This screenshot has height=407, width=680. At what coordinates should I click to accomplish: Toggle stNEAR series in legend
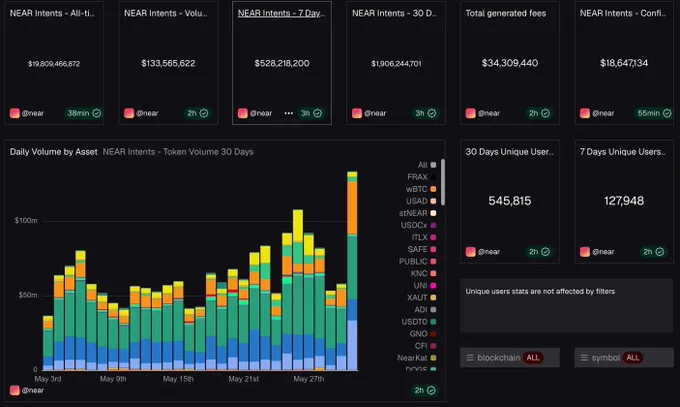click(x=418, y=213)
